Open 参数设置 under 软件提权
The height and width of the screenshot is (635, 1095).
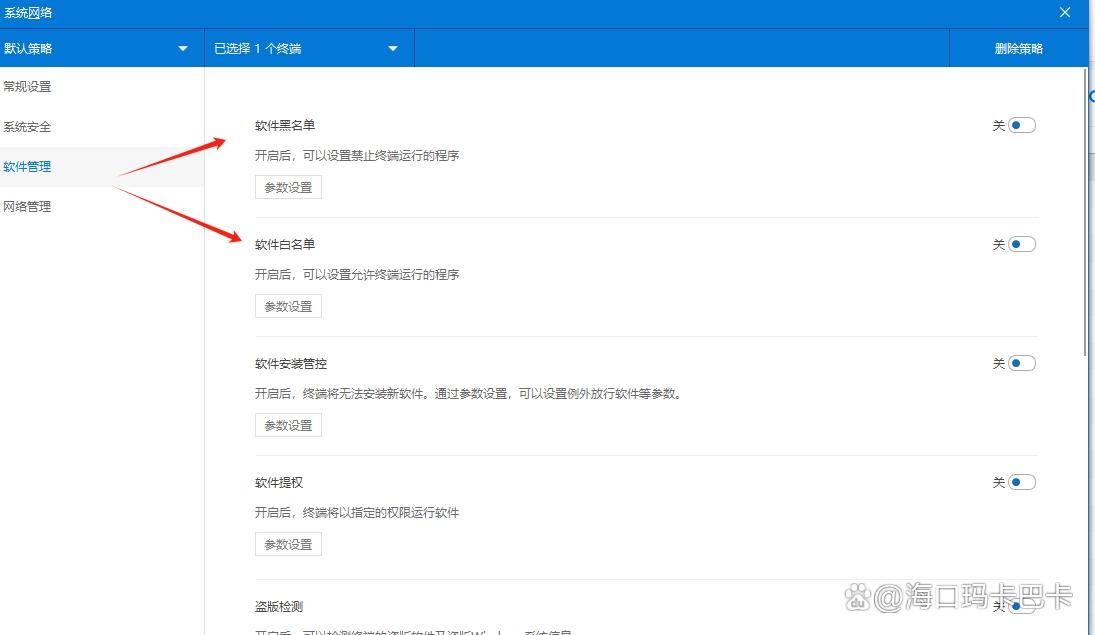tap(287, 543)
